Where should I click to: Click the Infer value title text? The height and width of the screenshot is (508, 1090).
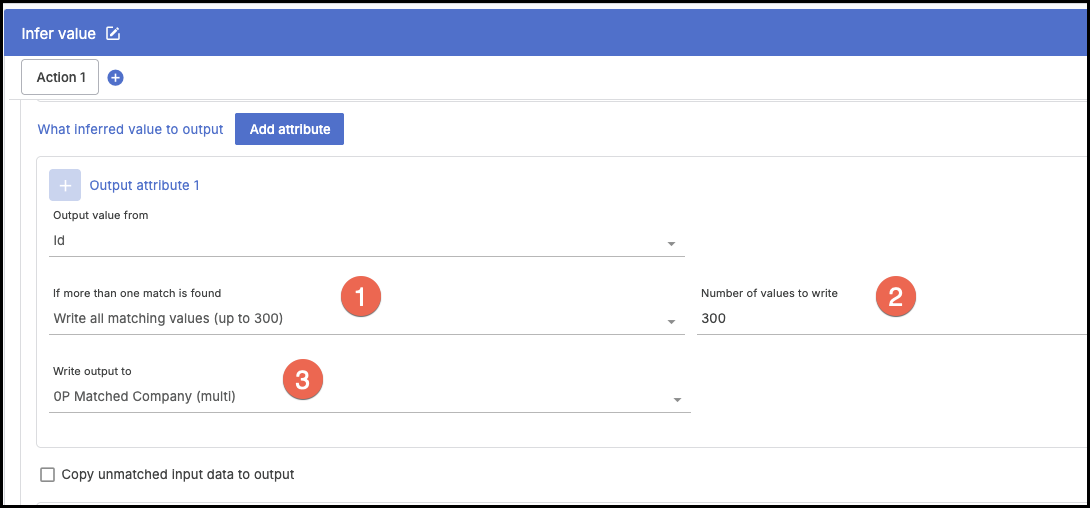pos(58,34)
